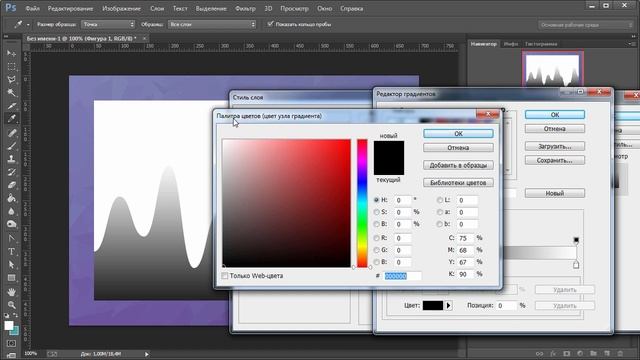Image resolution: width=640 pixels, height=360 pixels.
Task: Click 'Сохранить...' in gradient editor
Action: click(x=555, y=160)
